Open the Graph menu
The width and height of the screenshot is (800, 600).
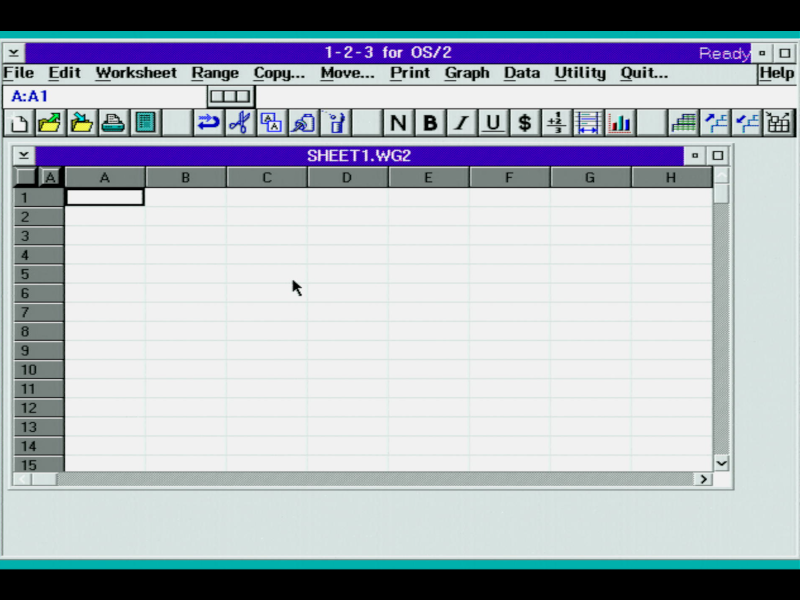click(467, 73)
